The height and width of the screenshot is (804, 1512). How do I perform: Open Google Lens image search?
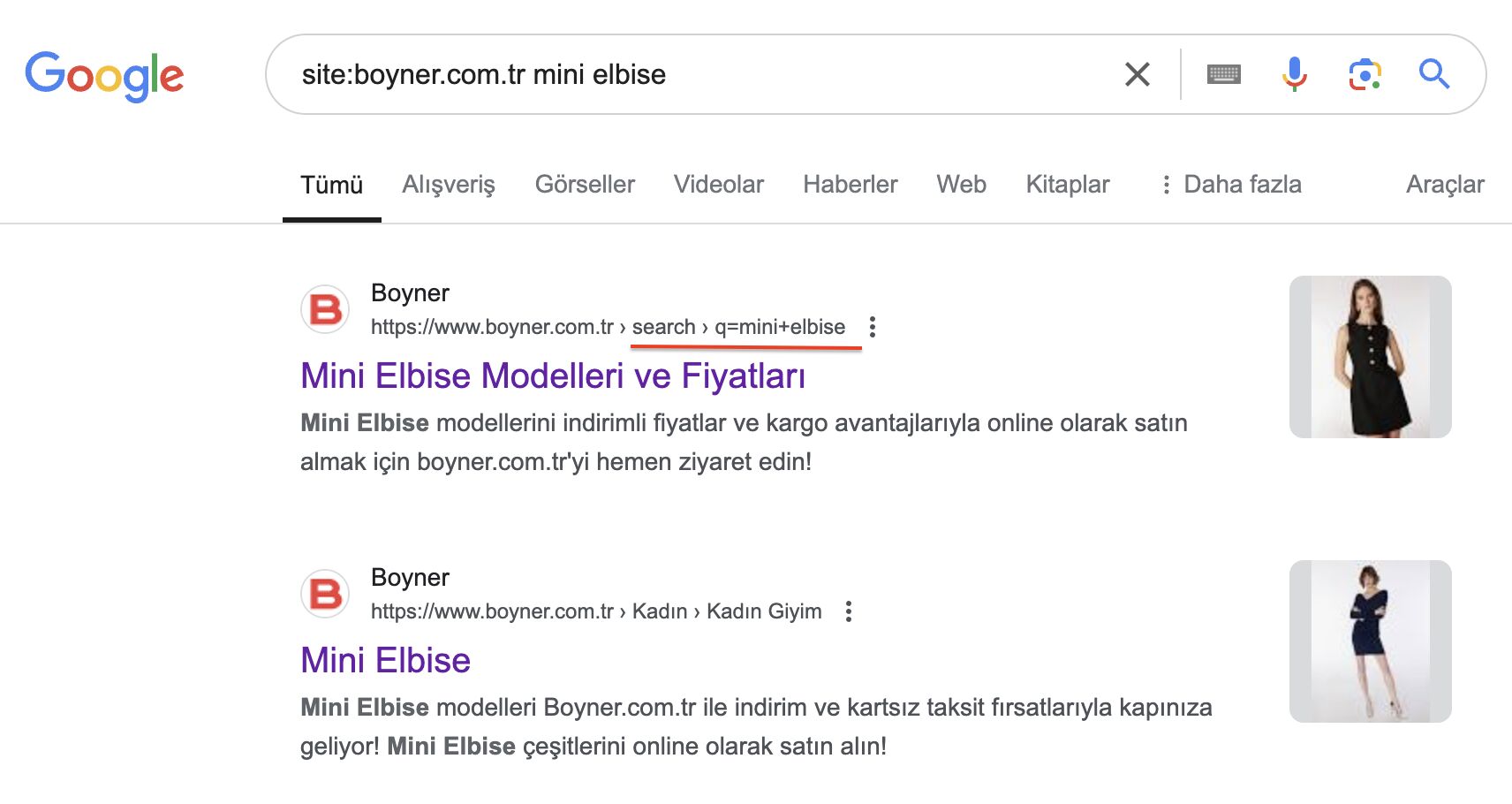coord(1365,74)
